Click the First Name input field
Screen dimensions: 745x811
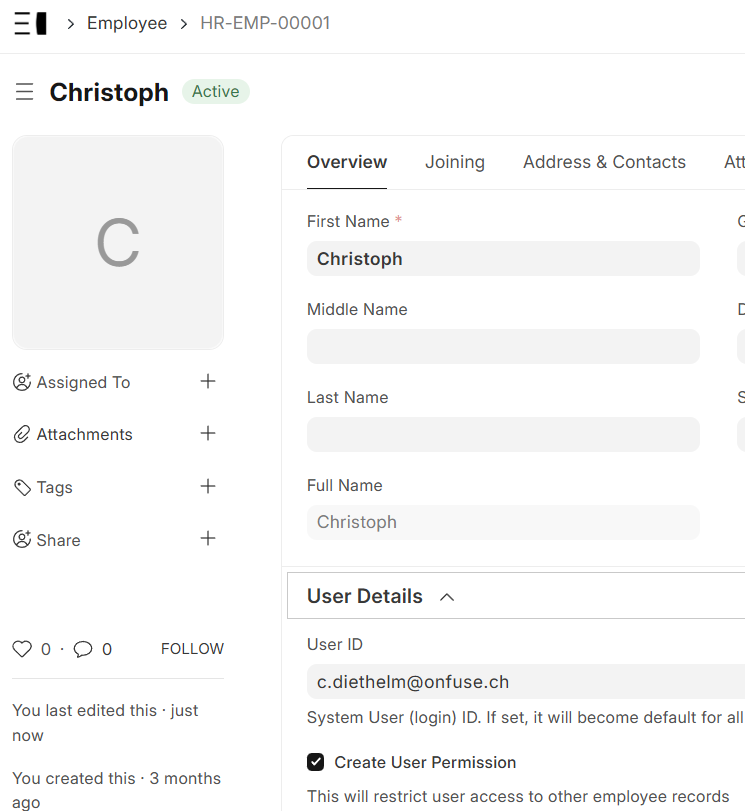503,259
